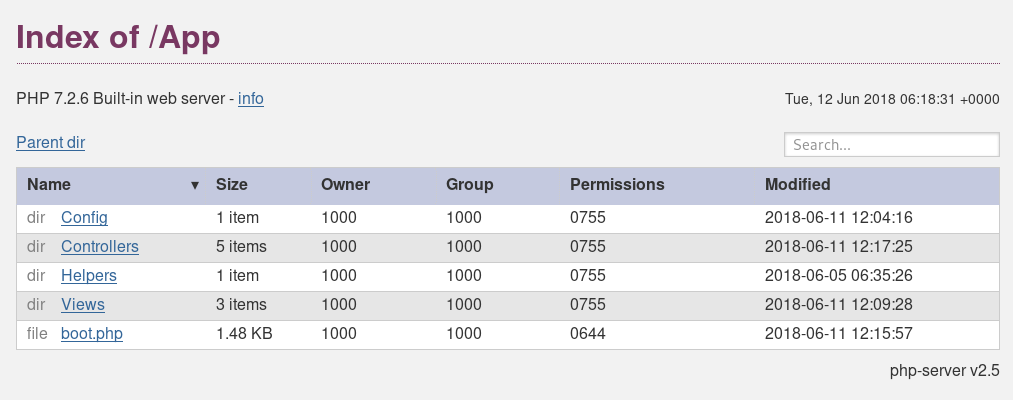Screen dimensions: 1013x400
Task: Click the php-server v2.5 footer text
Action: pyautogui.click(x=944, y=371)
